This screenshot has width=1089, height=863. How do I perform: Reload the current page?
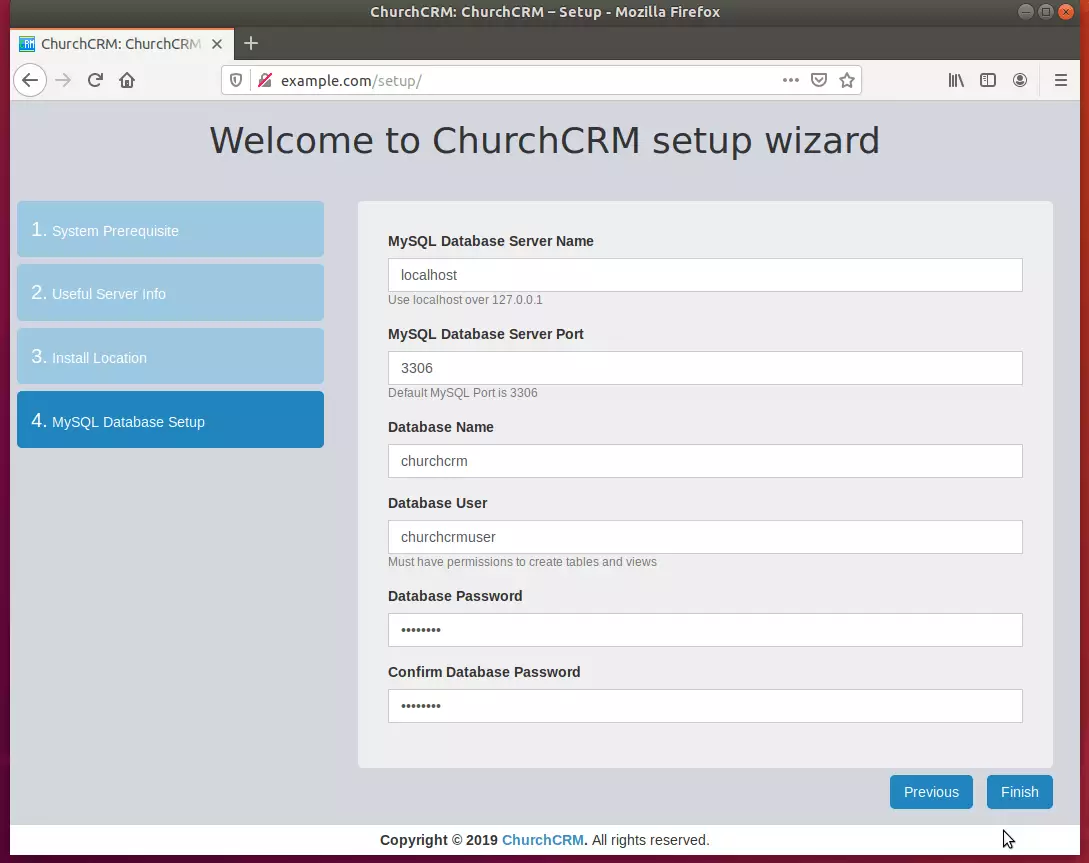[x=95, y=81]
